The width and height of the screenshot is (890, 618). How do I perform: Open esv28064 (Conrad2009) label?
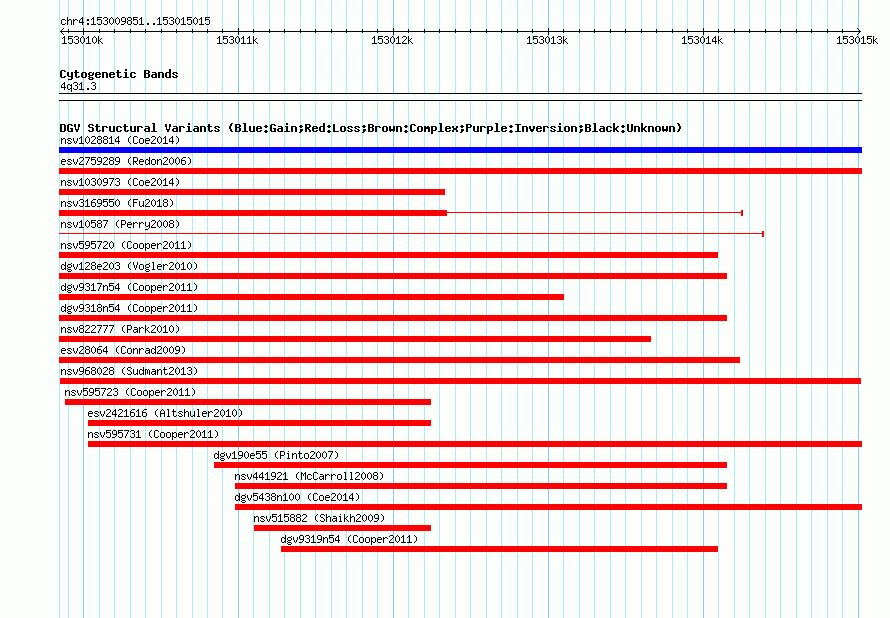123,350
